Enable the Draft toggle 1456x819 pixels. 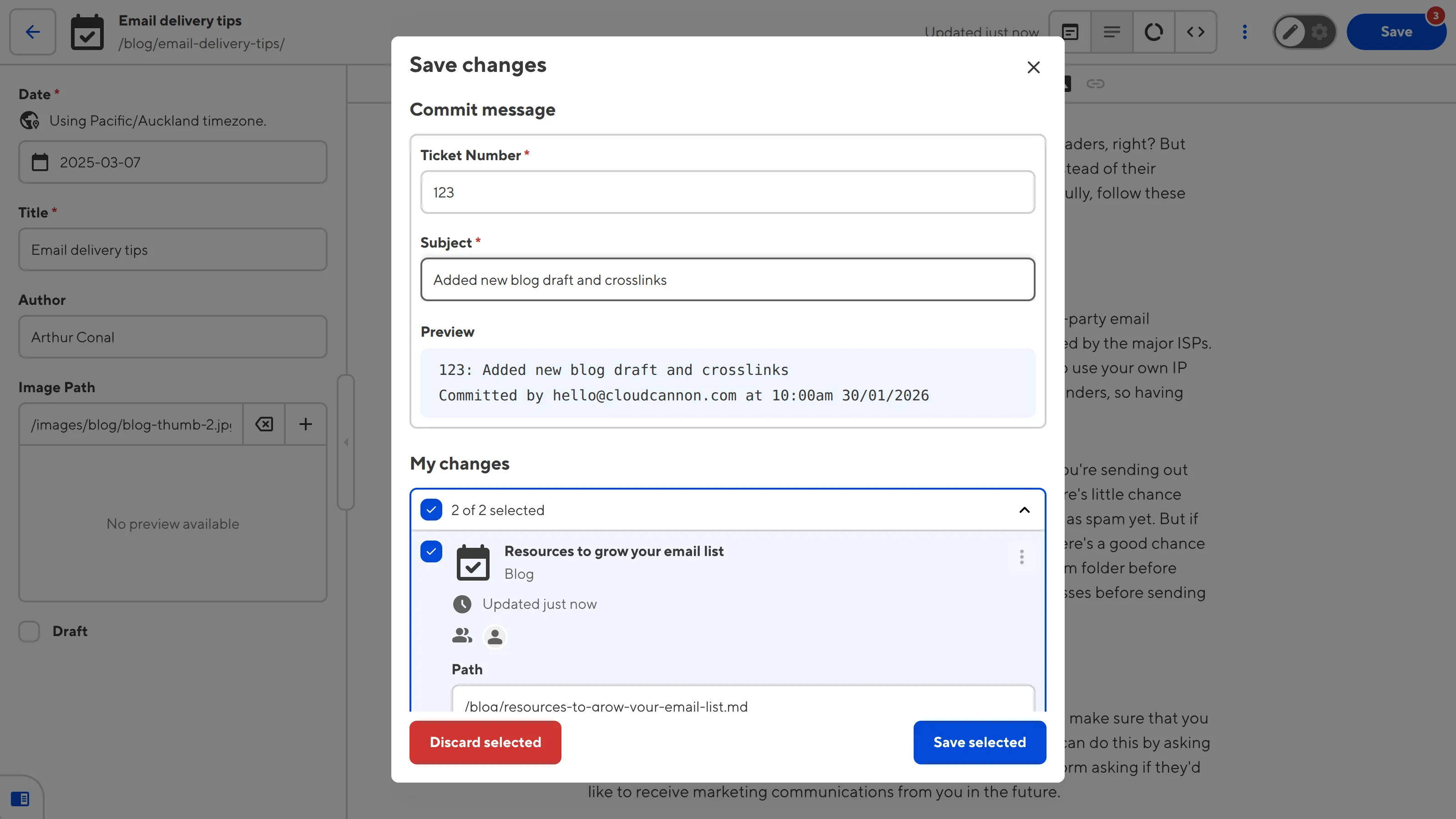click(x=29, y=632)
